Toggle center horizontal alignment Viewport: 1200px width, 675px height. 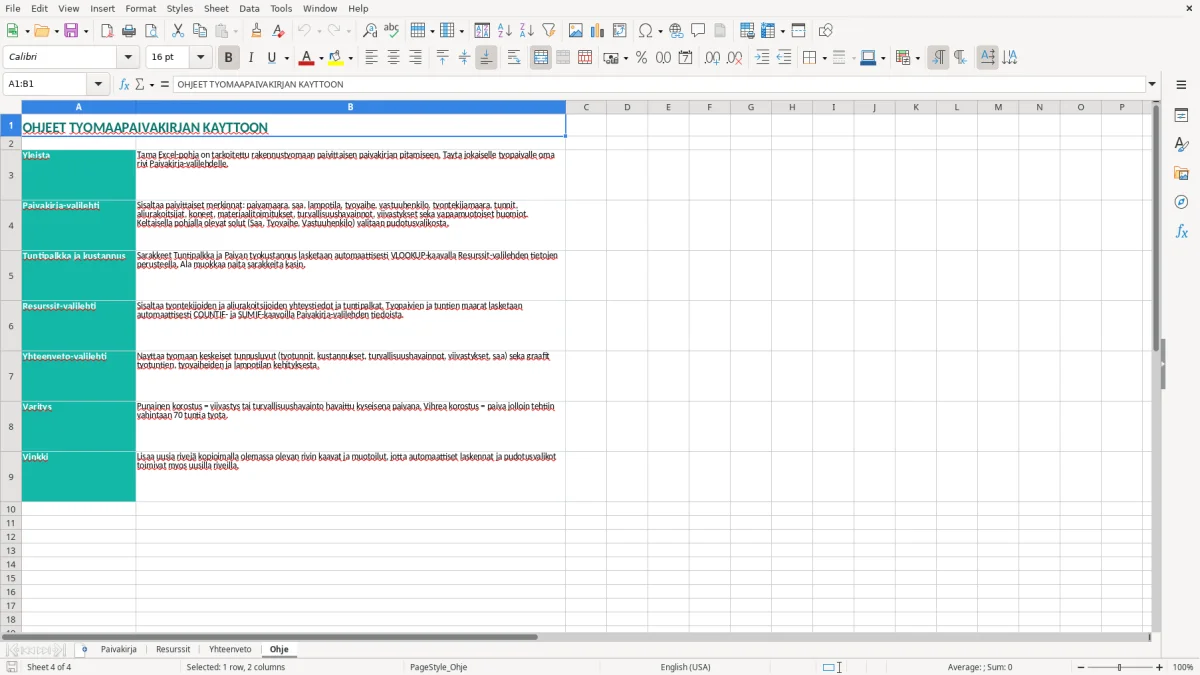pos(393,58)
